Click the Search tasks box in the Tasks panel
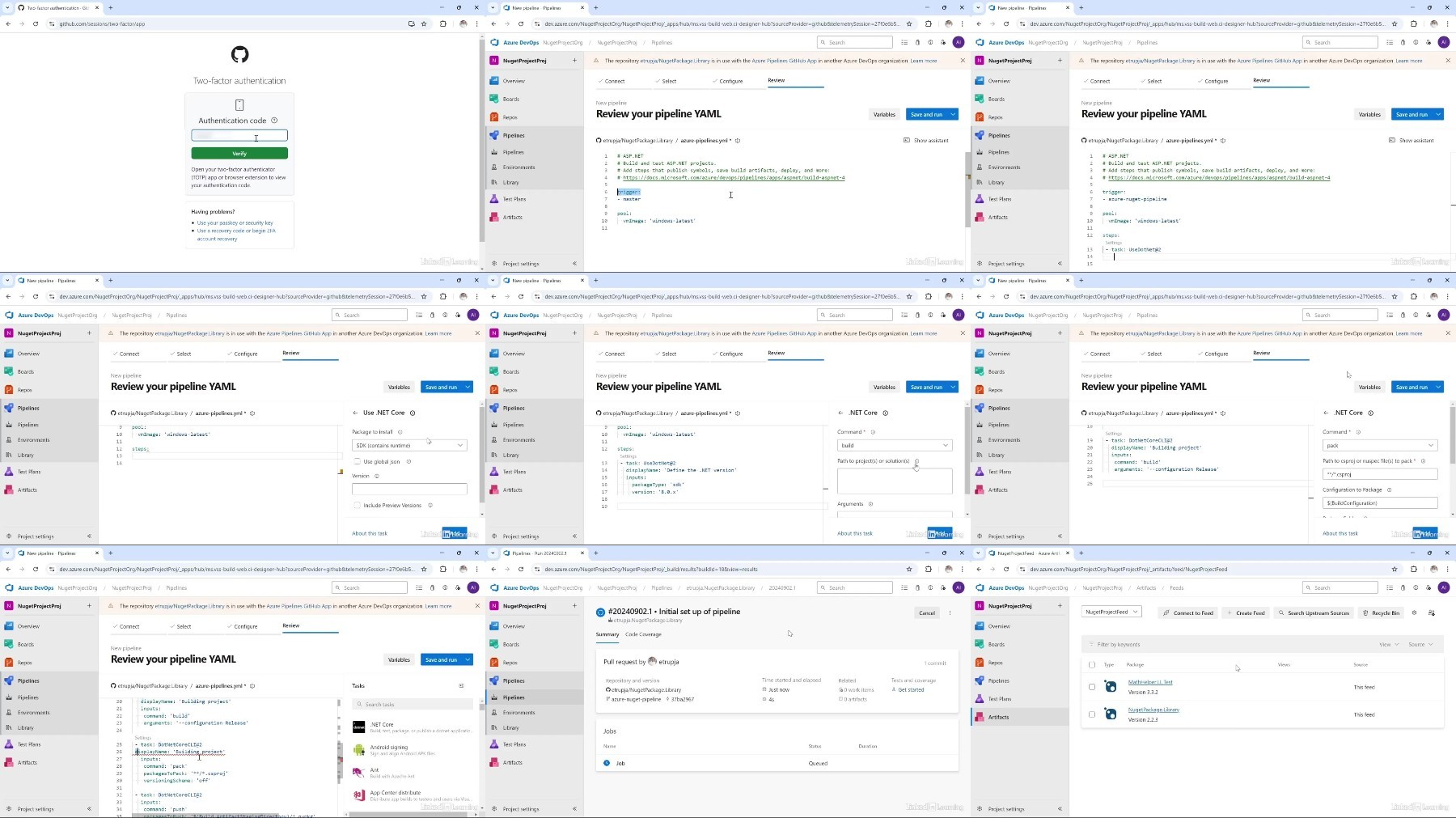The image size is (1456, 818). [413, 704]
